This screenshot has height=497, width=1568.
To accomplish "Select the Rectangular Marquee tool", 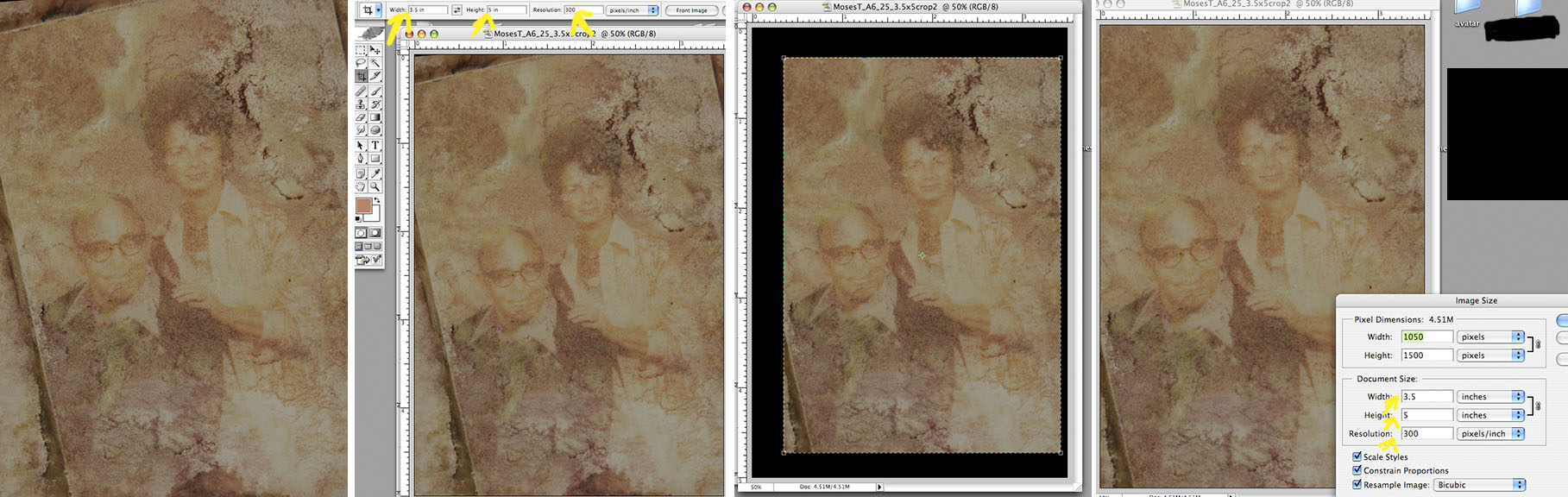I will tap(361, 50).
